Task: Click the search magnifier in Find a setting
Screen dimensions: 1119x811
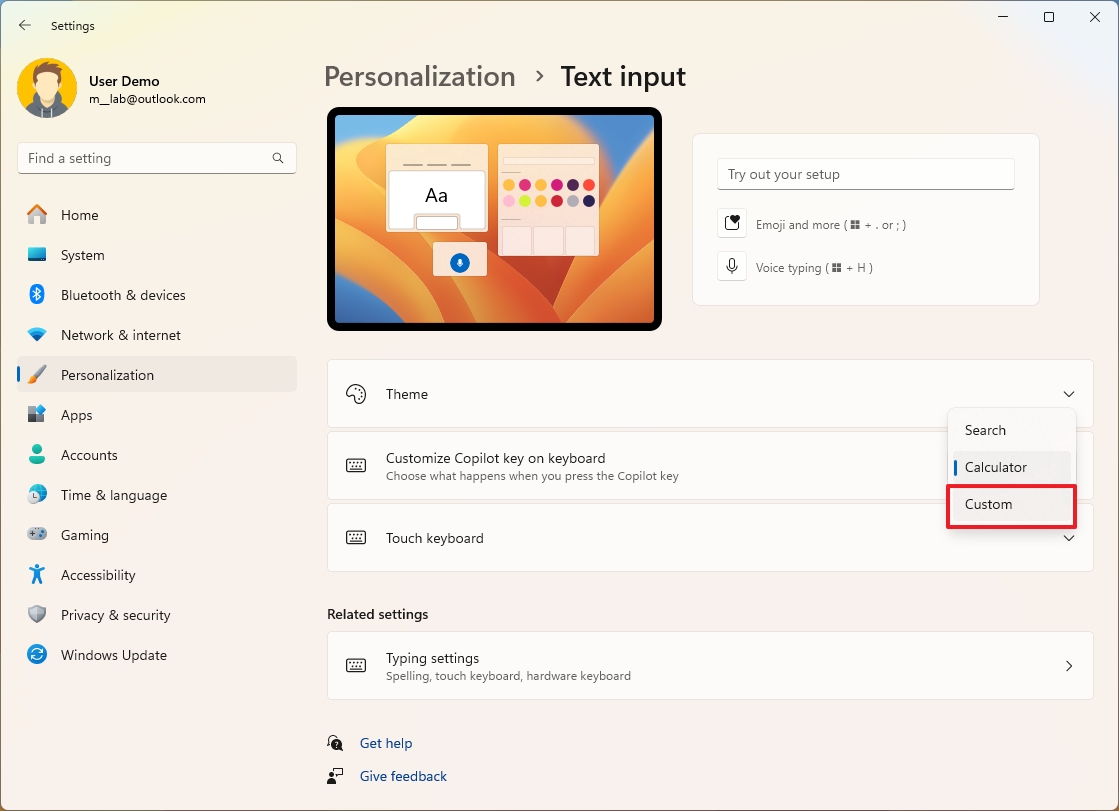Action: tap(278, 158)
